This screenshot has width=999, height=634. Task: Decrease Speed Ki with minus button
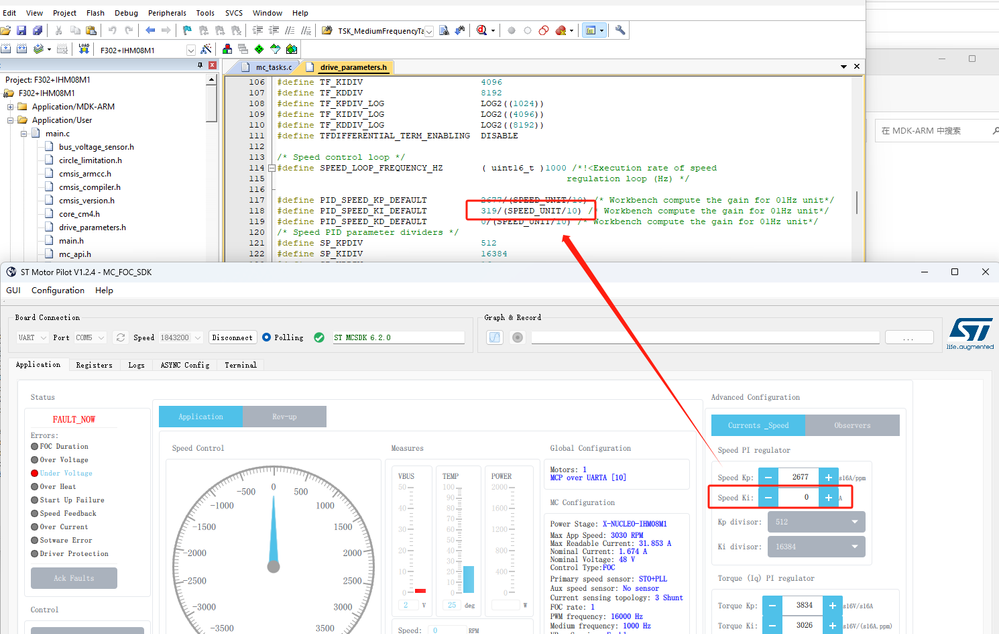coord(768,498)
